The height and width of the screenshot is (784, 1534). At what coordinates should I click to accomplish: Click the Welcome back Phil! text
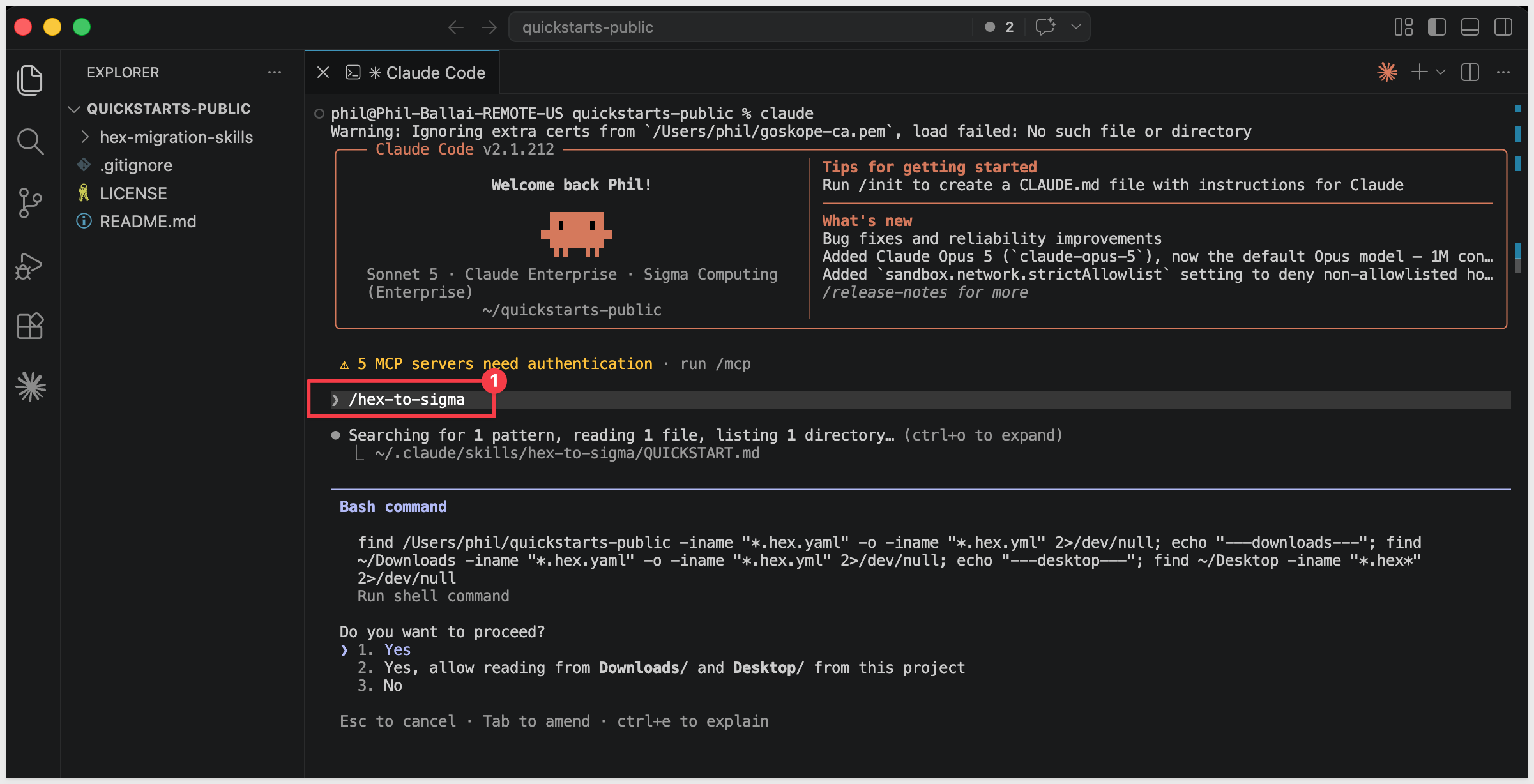pos(572,185)
